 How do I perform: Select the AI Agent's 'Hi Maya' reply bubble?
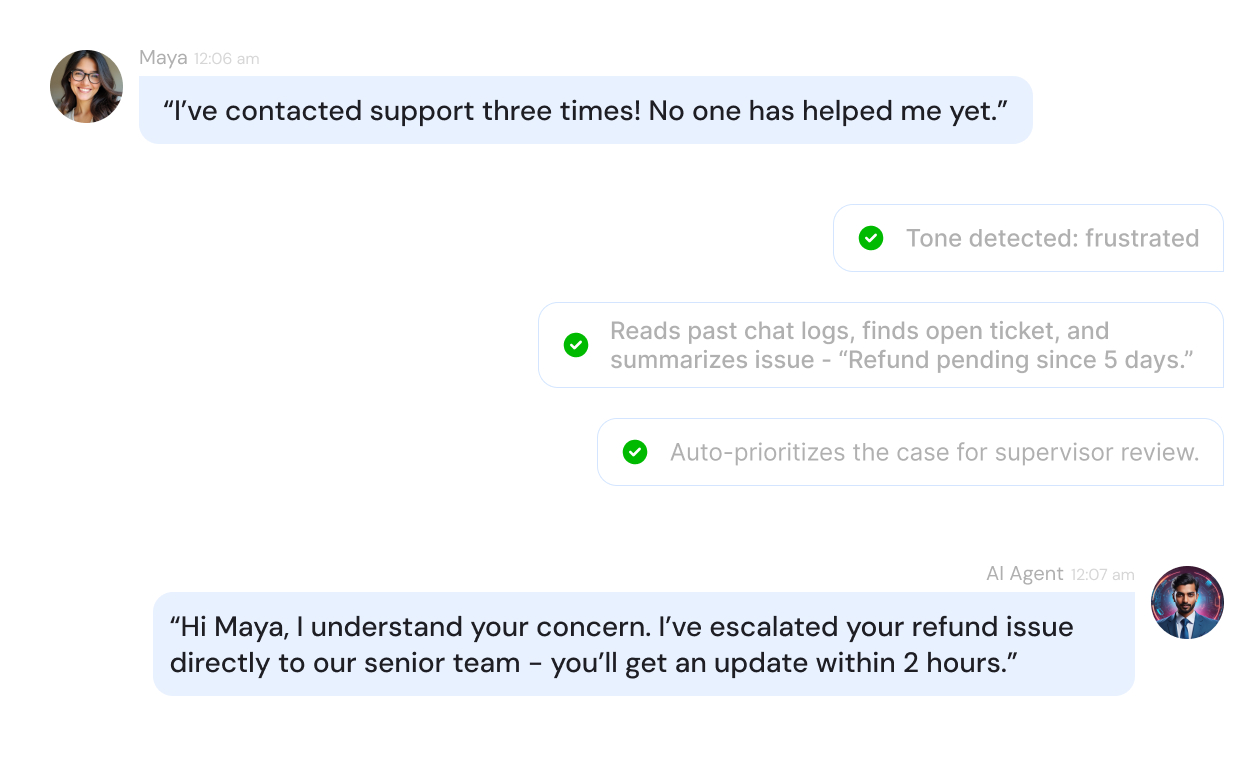643,644
